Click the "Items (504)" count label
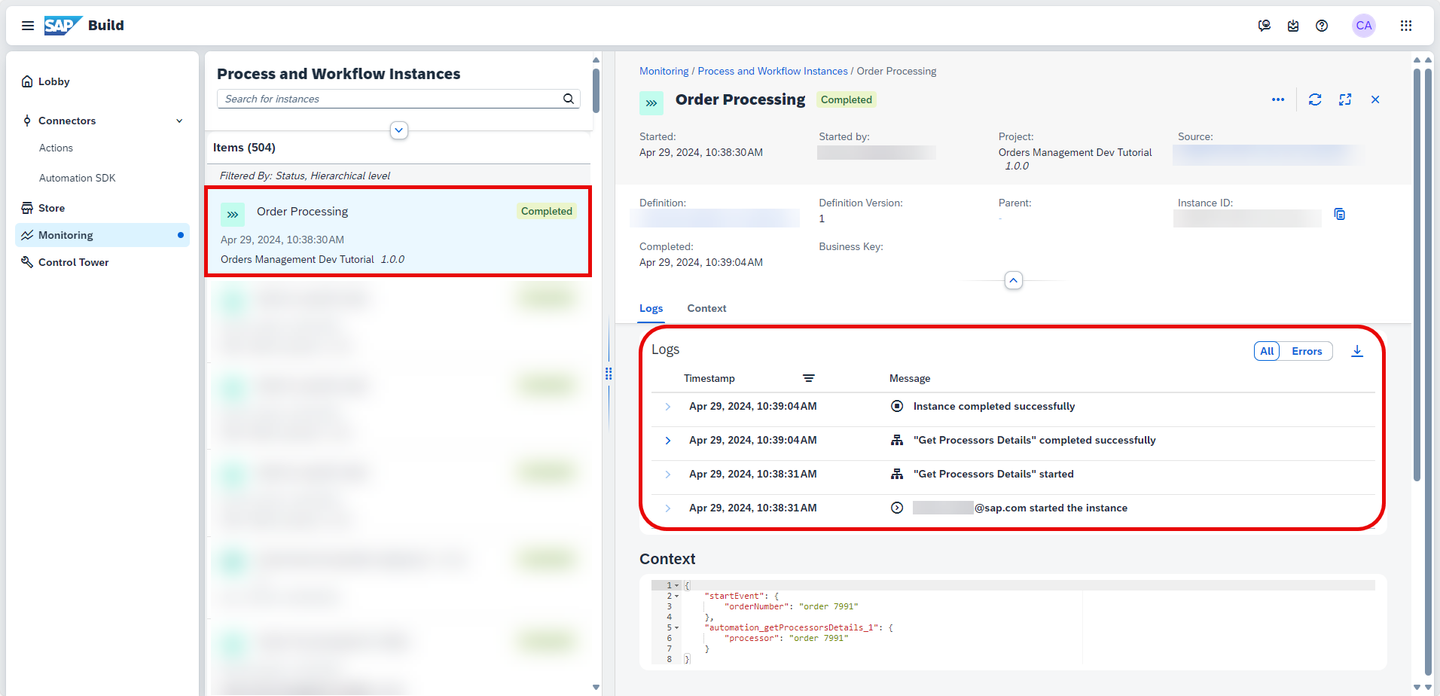 pos(244,147)
